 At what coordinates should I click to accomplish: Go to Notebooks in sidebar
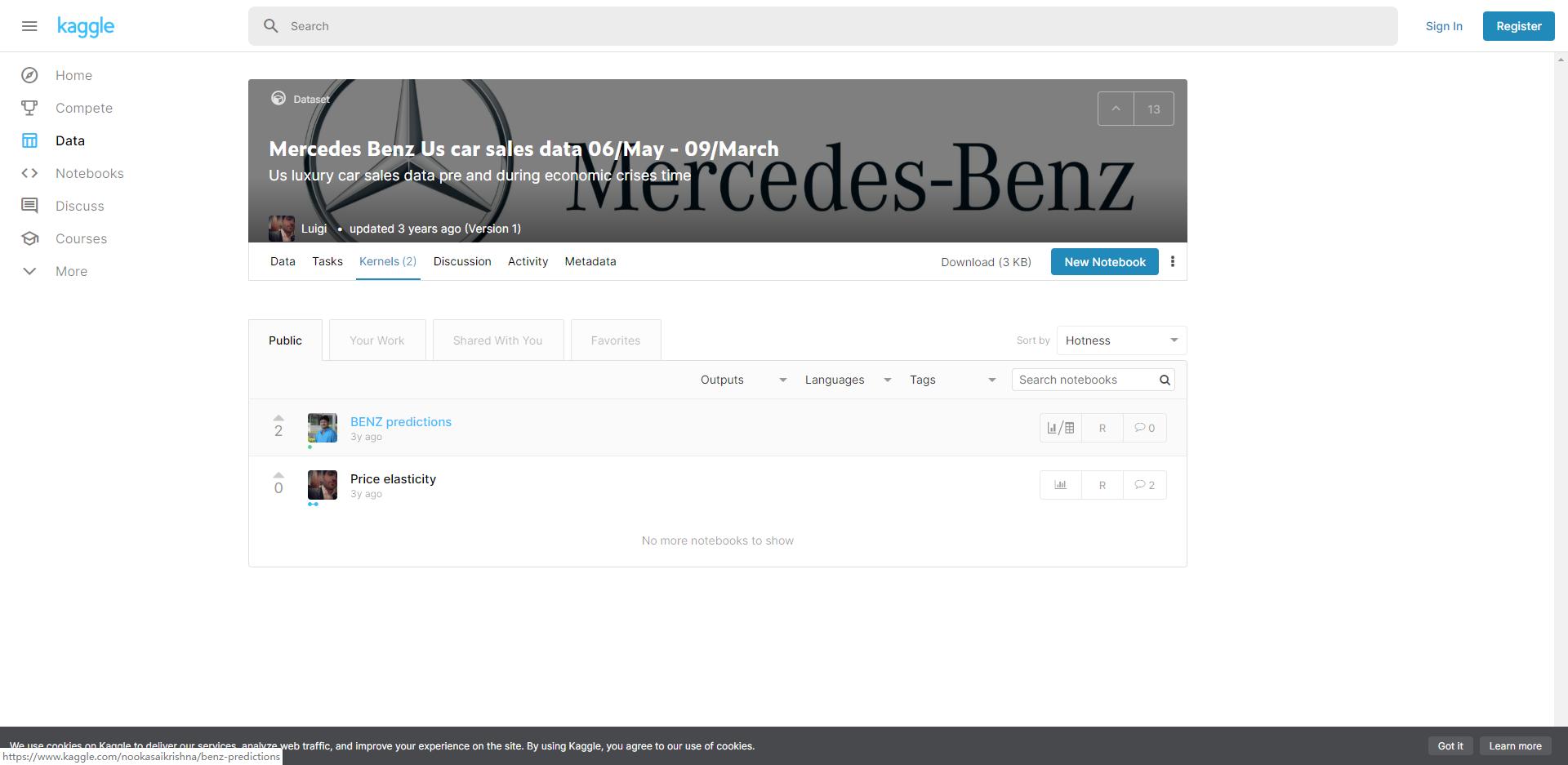pyautogui.click(x=90, y=173)
